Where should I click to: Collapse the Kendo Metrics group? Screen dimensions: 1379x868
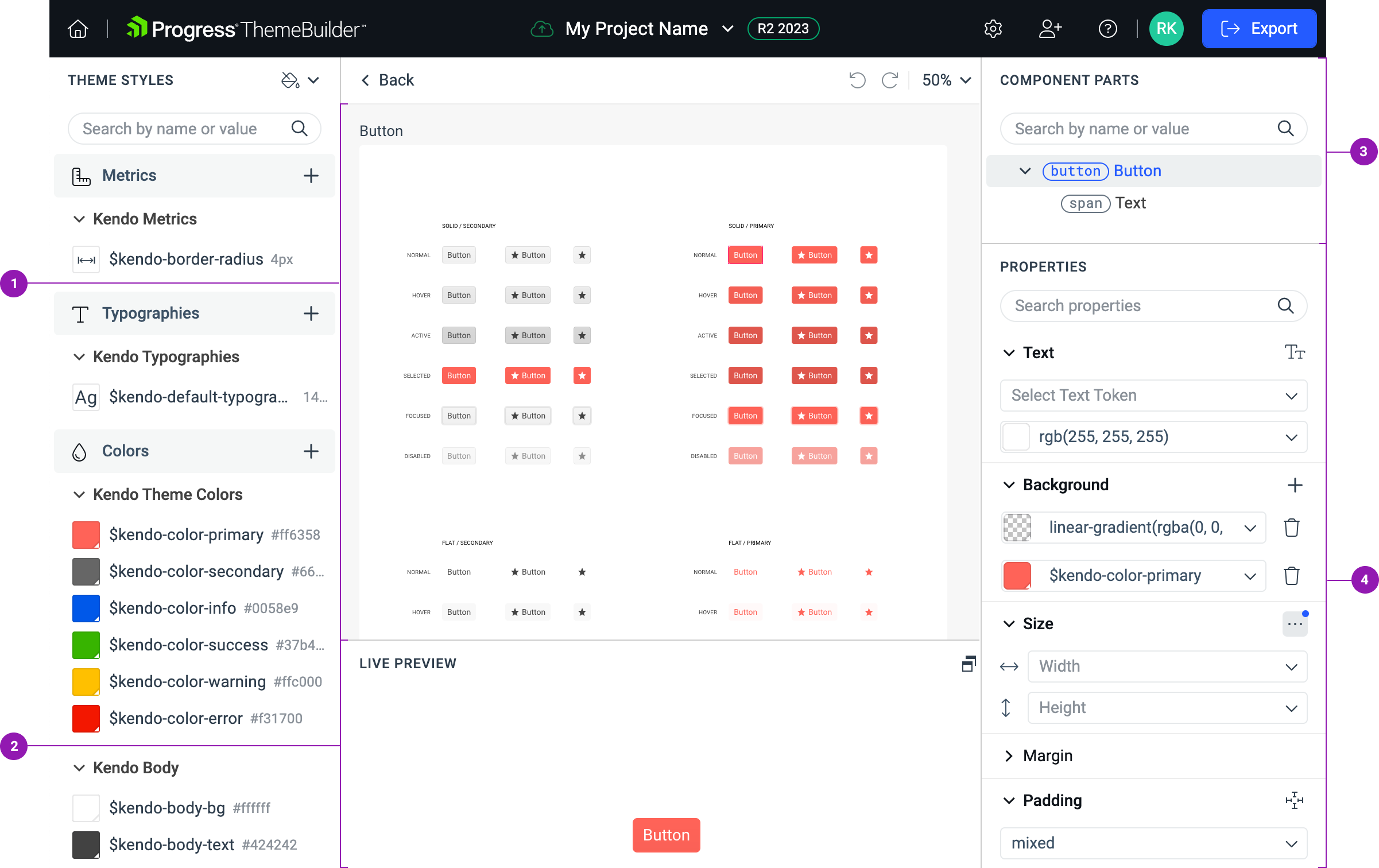[79, 219]
